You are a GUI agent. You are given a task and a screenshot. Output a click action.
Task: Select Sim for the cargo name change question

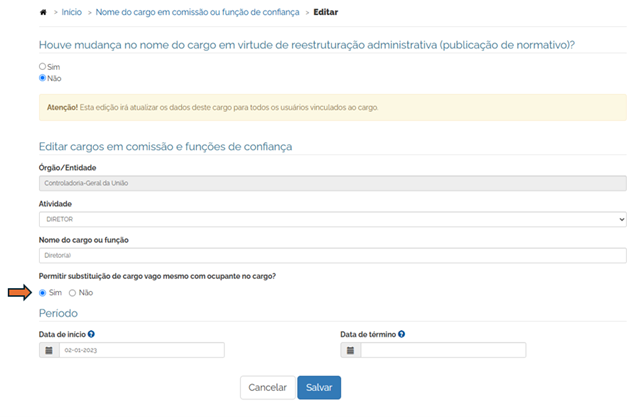pyautogui.click(x=42, y=66)
